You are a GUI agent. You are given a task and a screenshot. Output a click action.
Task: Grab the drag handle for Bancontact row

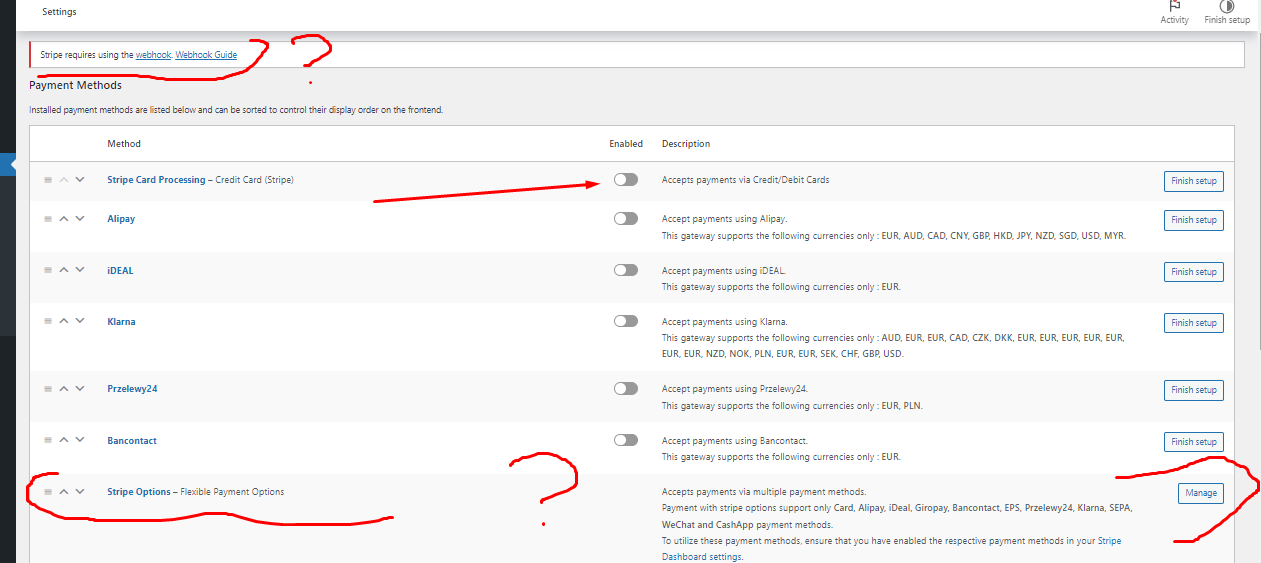click(47, 441)
